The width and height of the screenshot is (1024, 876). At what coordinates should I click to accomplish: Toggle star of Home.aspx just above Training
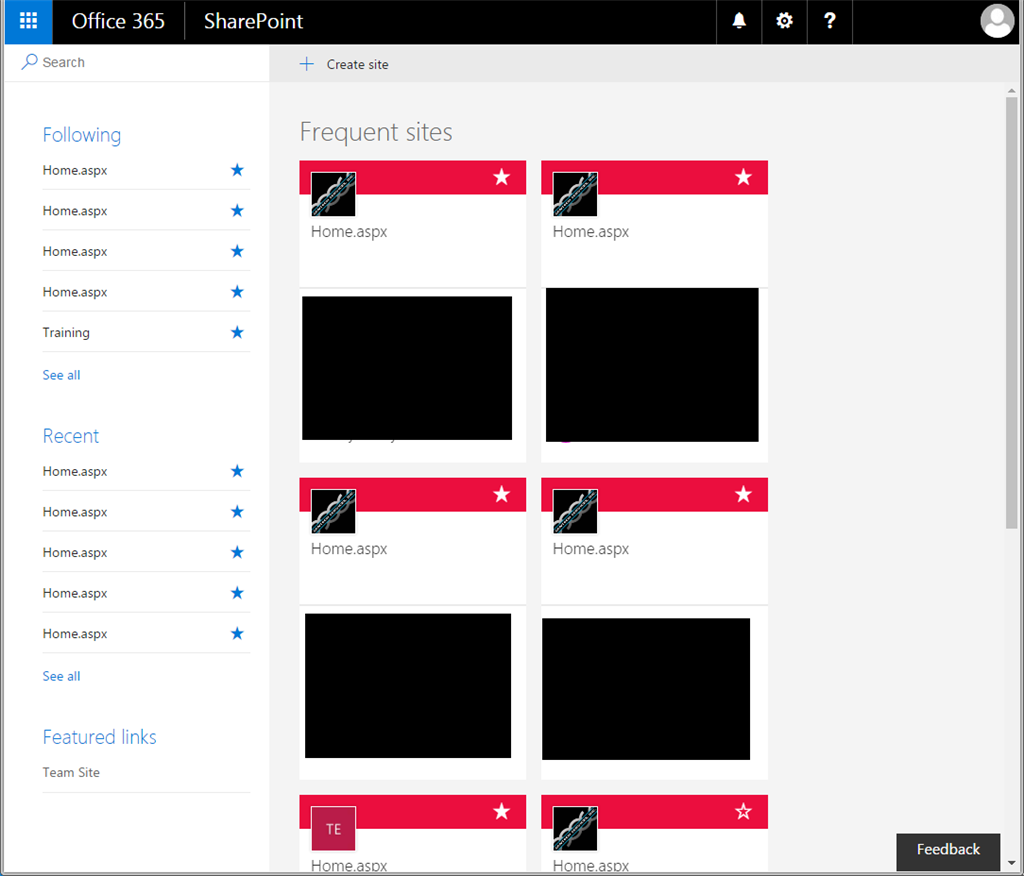pos(237,292)
